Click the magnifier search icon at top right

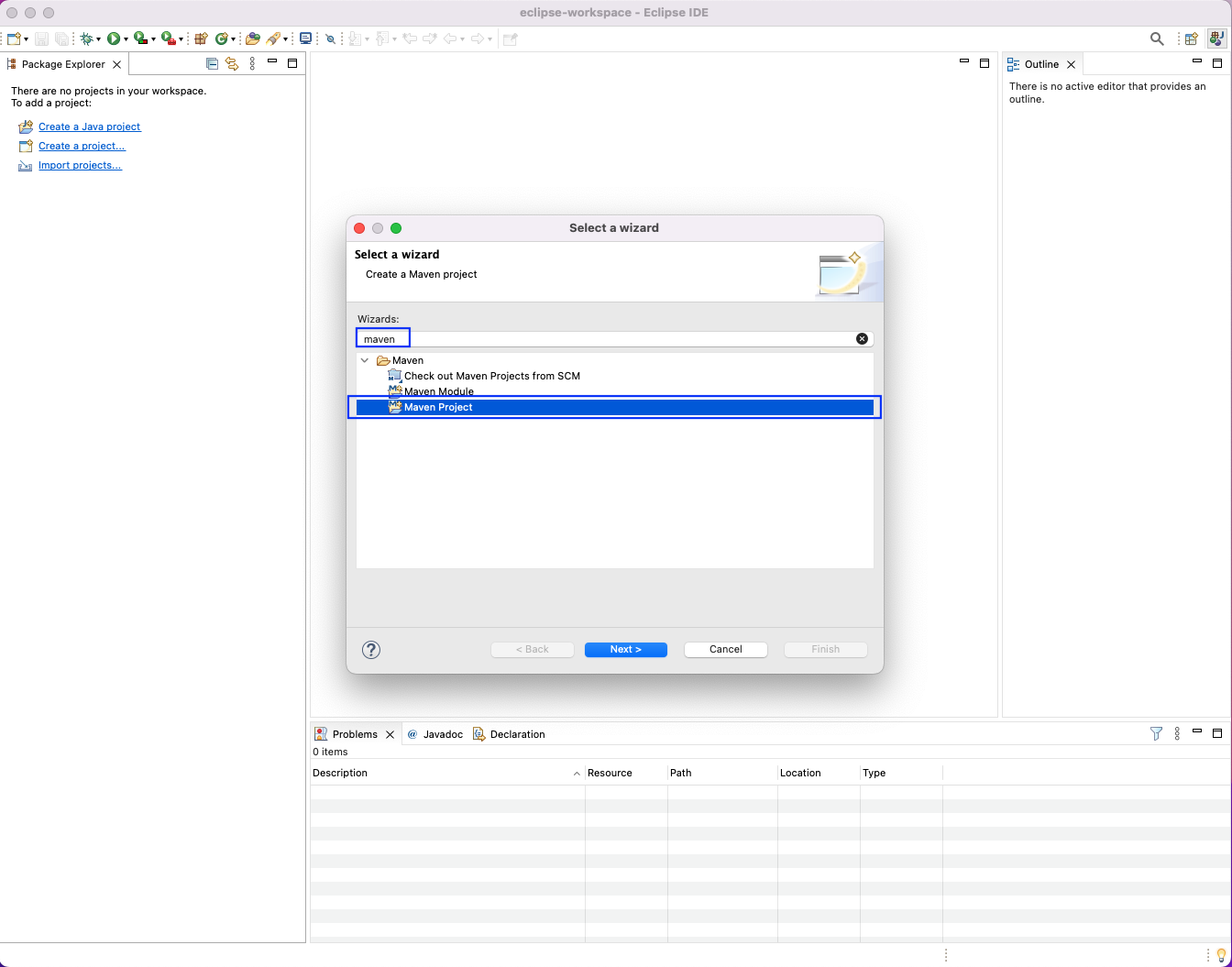[x=1157, y=38]
